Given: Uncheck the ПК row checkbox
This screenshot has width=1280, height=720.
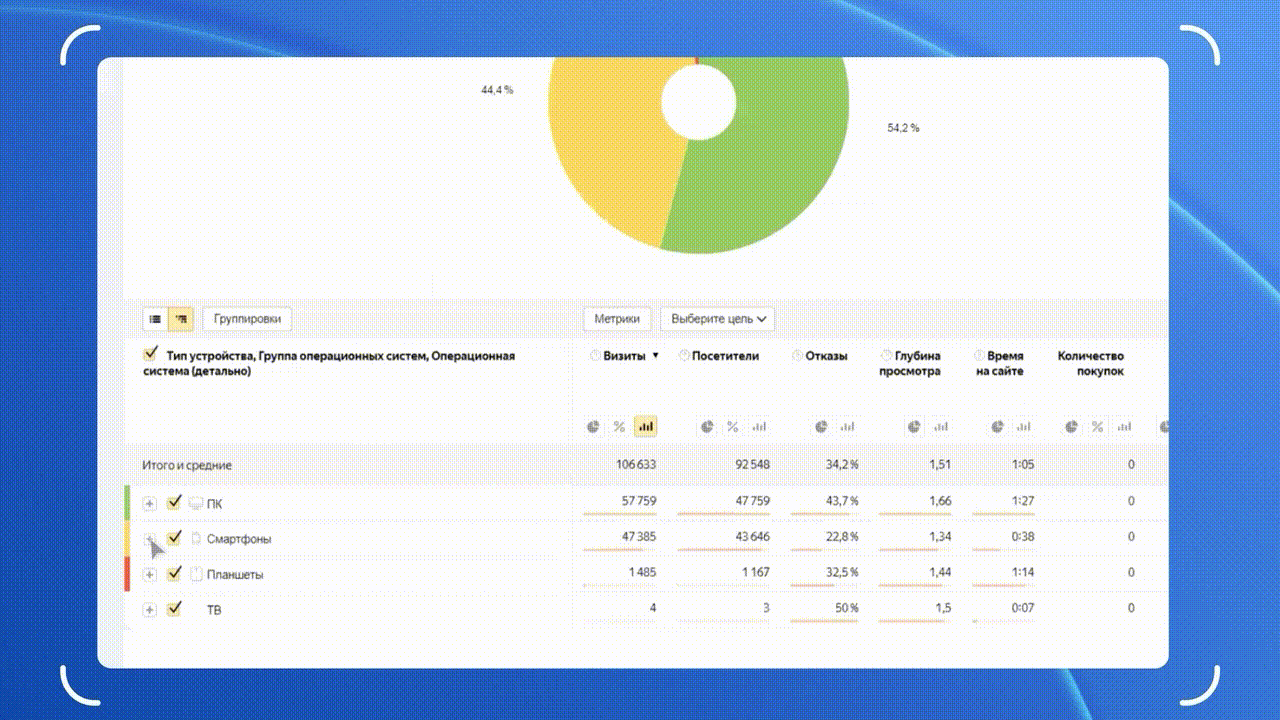Looking at the screenshot, I should click(x=175, y=502).
